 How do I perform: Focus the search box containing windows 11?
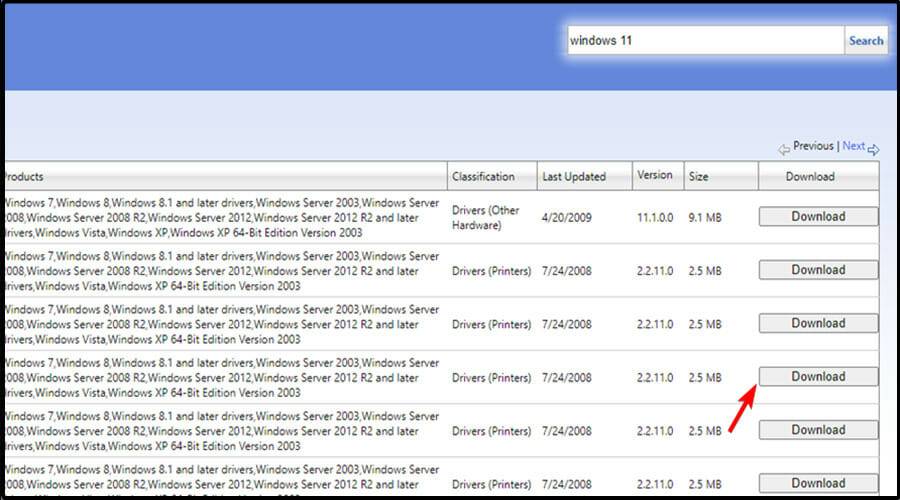704,41
